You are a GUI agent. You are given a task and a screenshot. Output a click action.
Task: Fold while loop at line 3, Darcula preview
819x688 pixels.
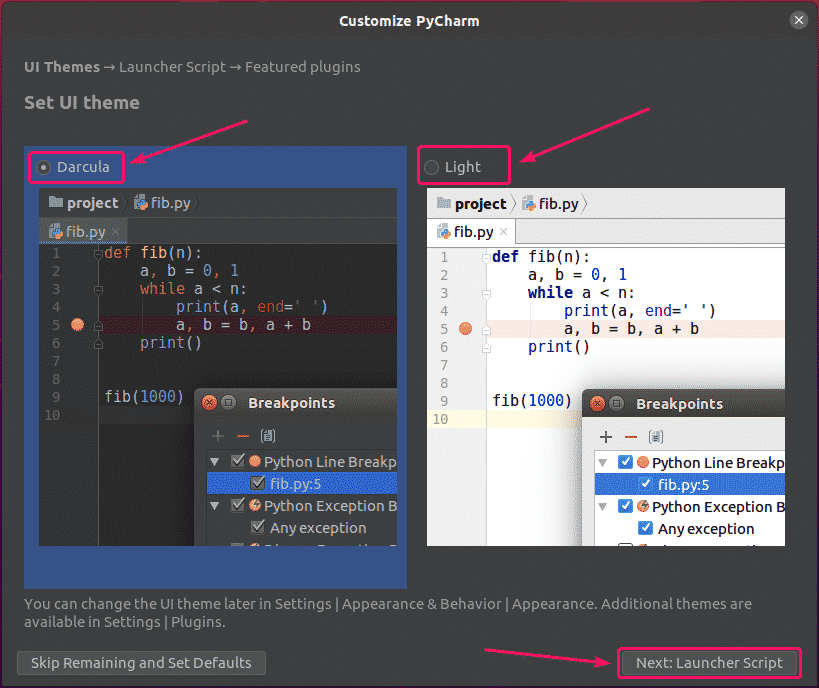tap(98, 289)
